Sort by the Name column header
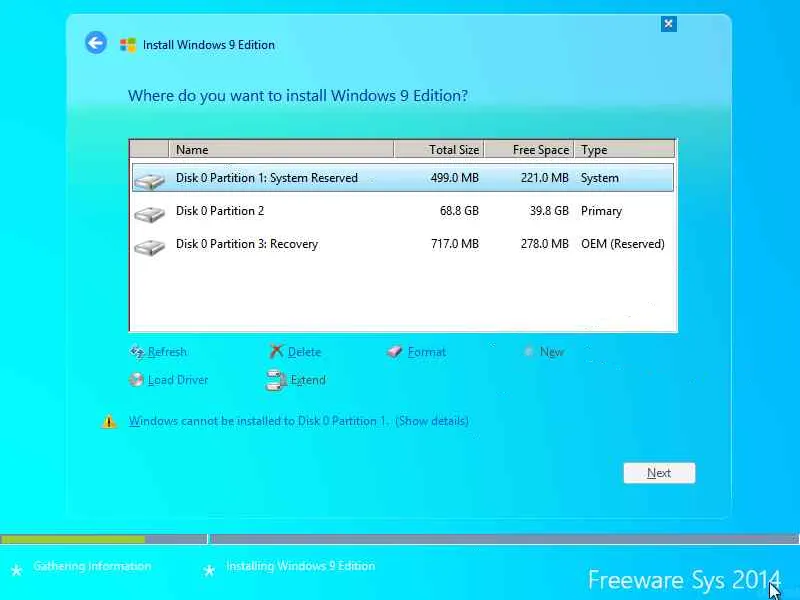 281,149
